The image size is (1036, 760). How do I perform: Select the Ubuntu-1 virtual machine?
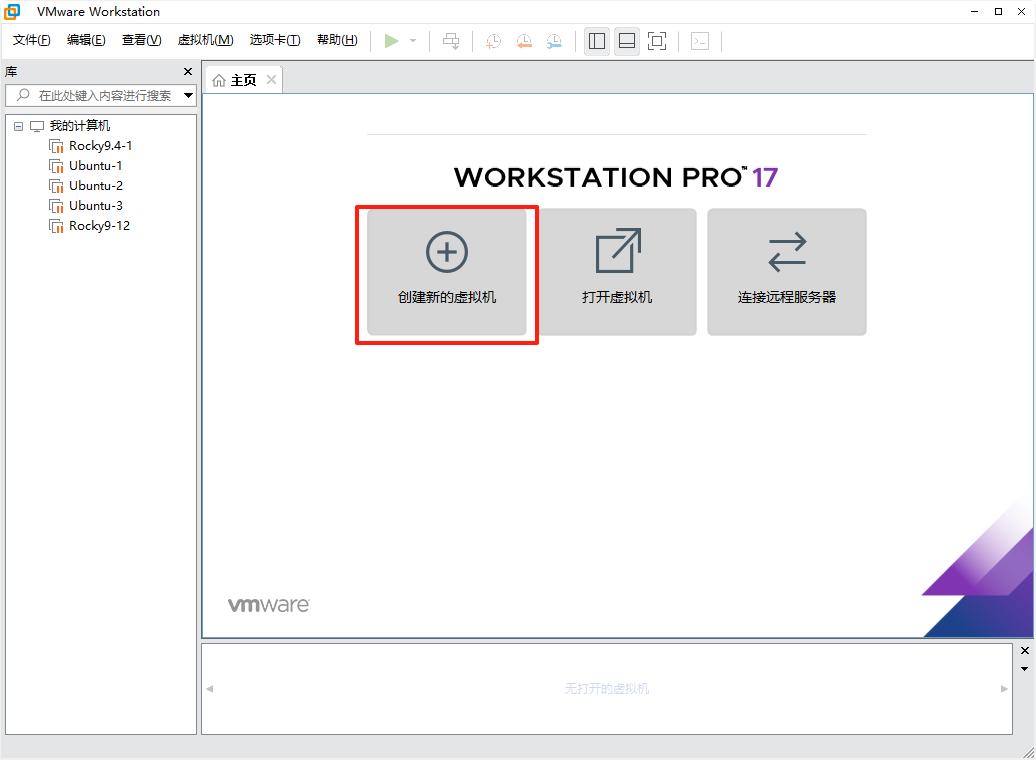point(95,166)
